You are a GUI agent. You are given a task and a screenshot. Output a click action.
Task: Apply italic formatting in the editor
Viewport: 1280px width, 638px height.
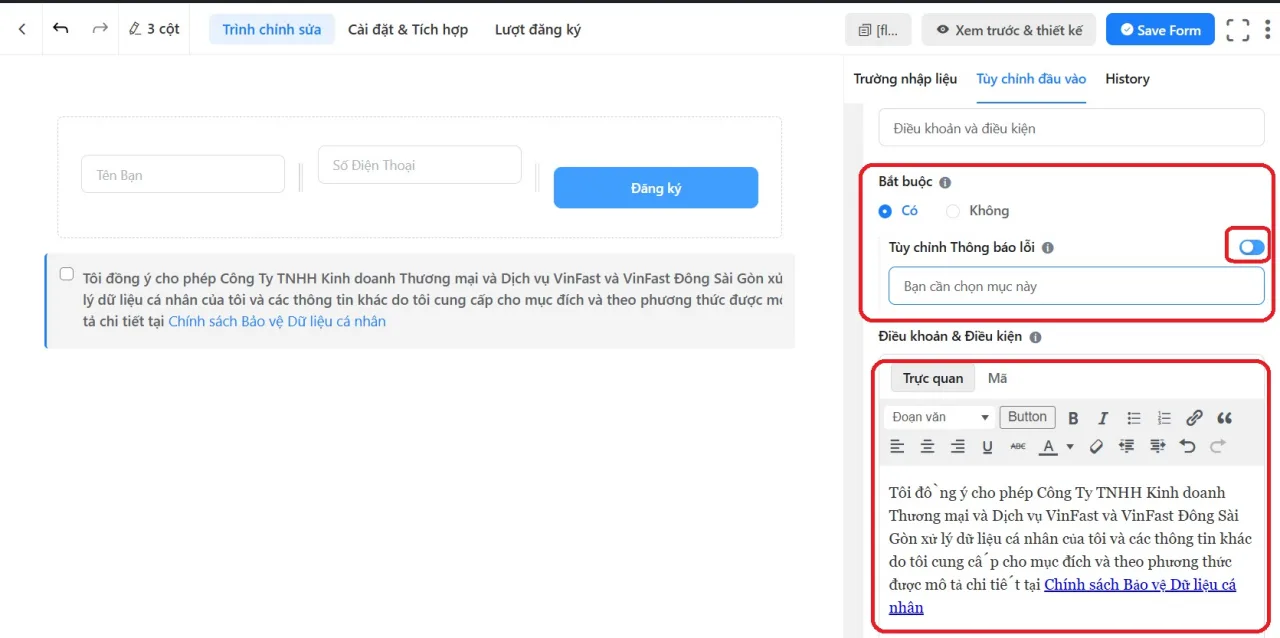pyautogui.click(x=1103, y=418)
